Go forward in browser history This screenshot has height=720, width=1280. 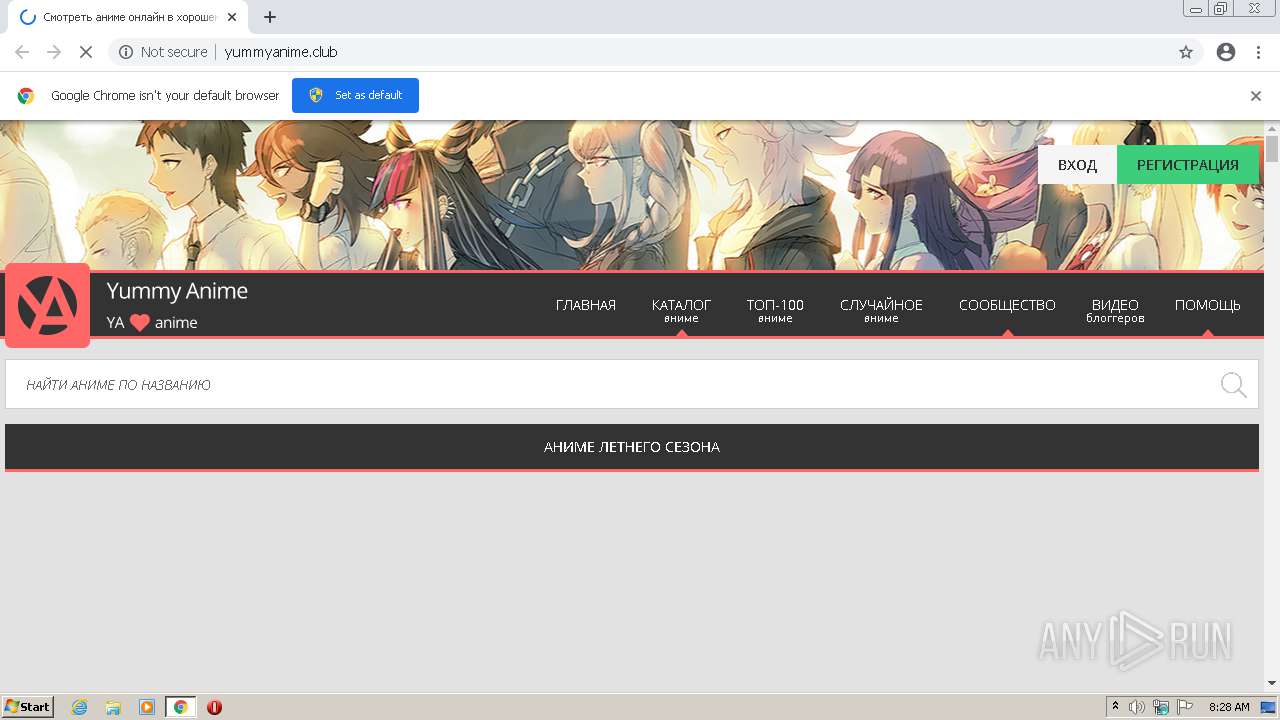pyautogui.click(x=54, y=52)
